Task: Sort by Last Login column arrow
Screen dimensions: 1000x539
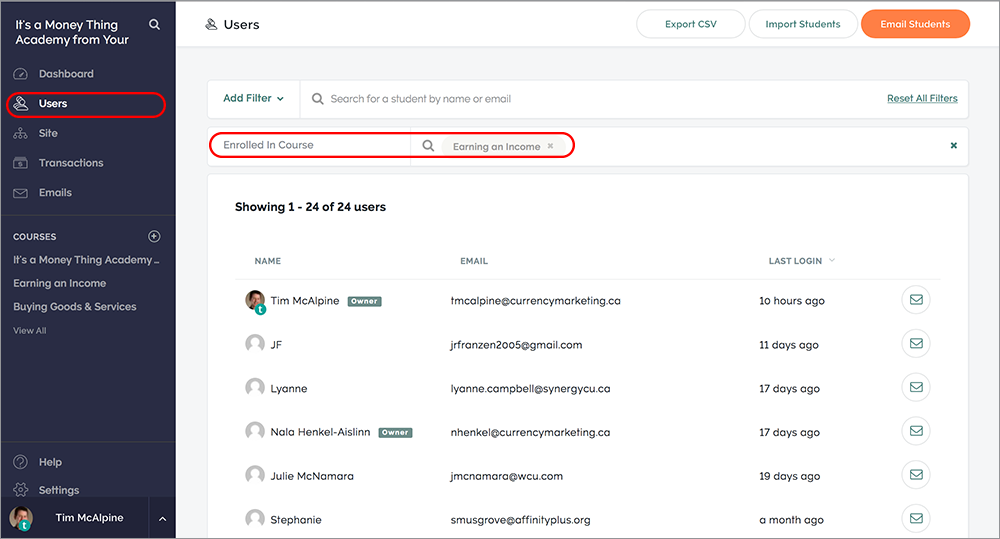Action: click(x=832, y=260)
